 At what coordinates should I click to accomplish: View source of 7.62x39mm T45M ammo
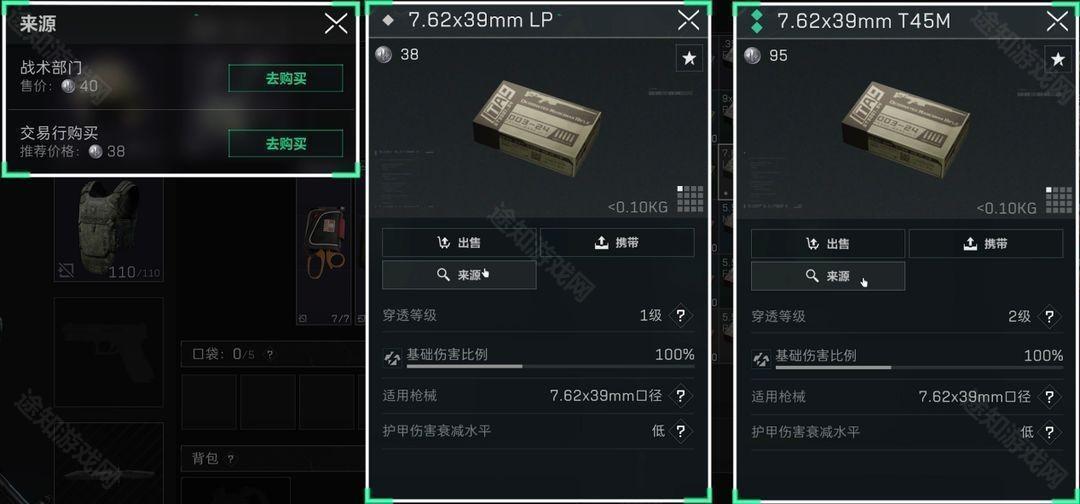click(x=828, y=276)
